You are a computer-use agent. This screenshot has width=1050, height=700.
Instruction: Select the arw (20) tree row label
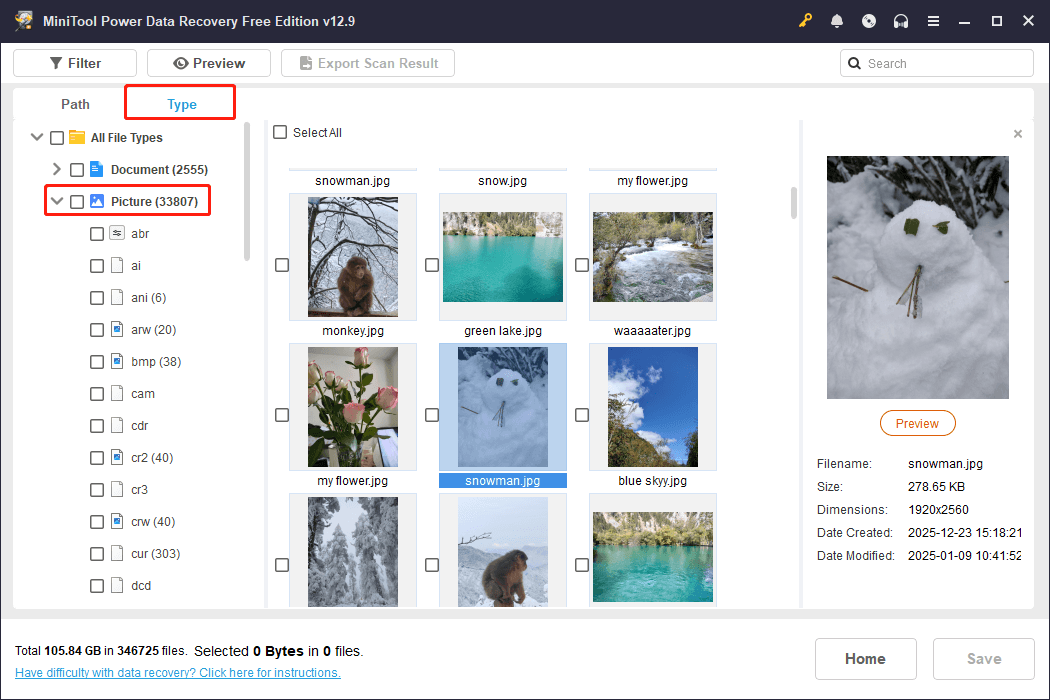(x=153, y=330)
